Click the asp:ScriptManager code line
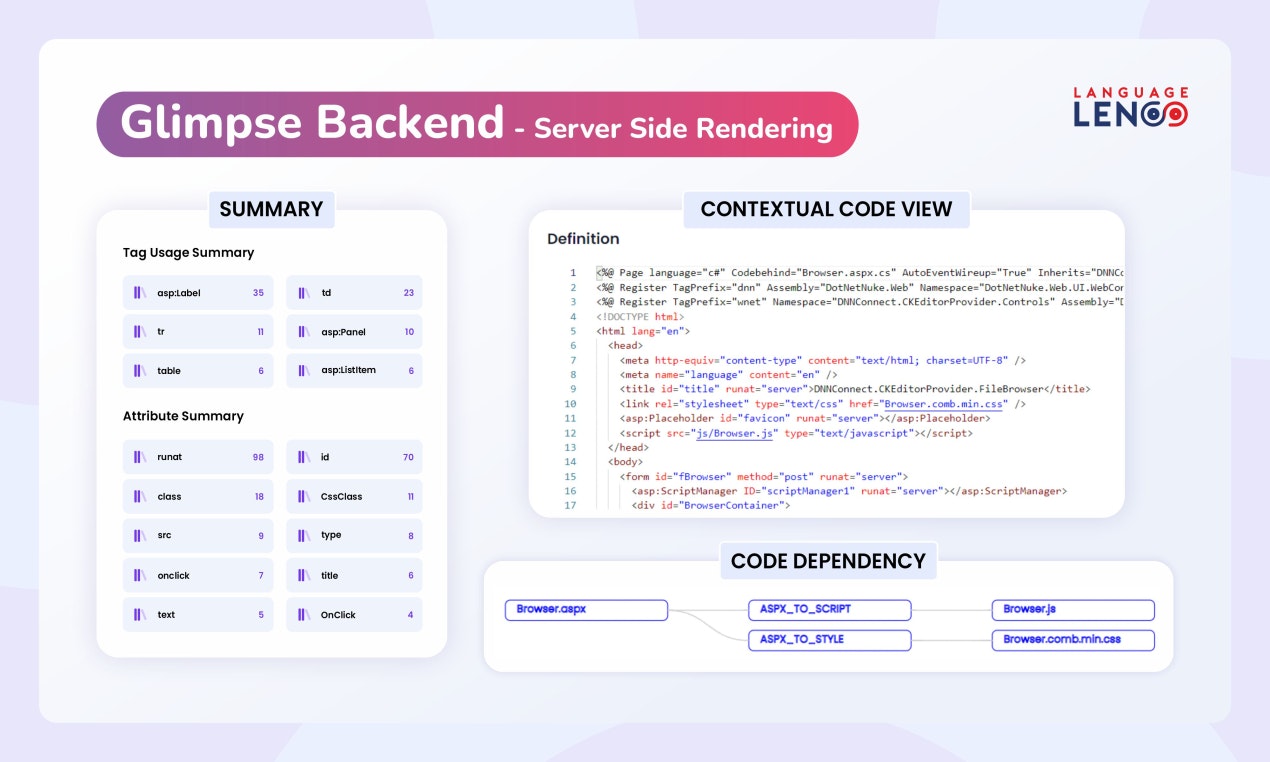The height and width of the screenshot is (762, 1270). (850, 491)
